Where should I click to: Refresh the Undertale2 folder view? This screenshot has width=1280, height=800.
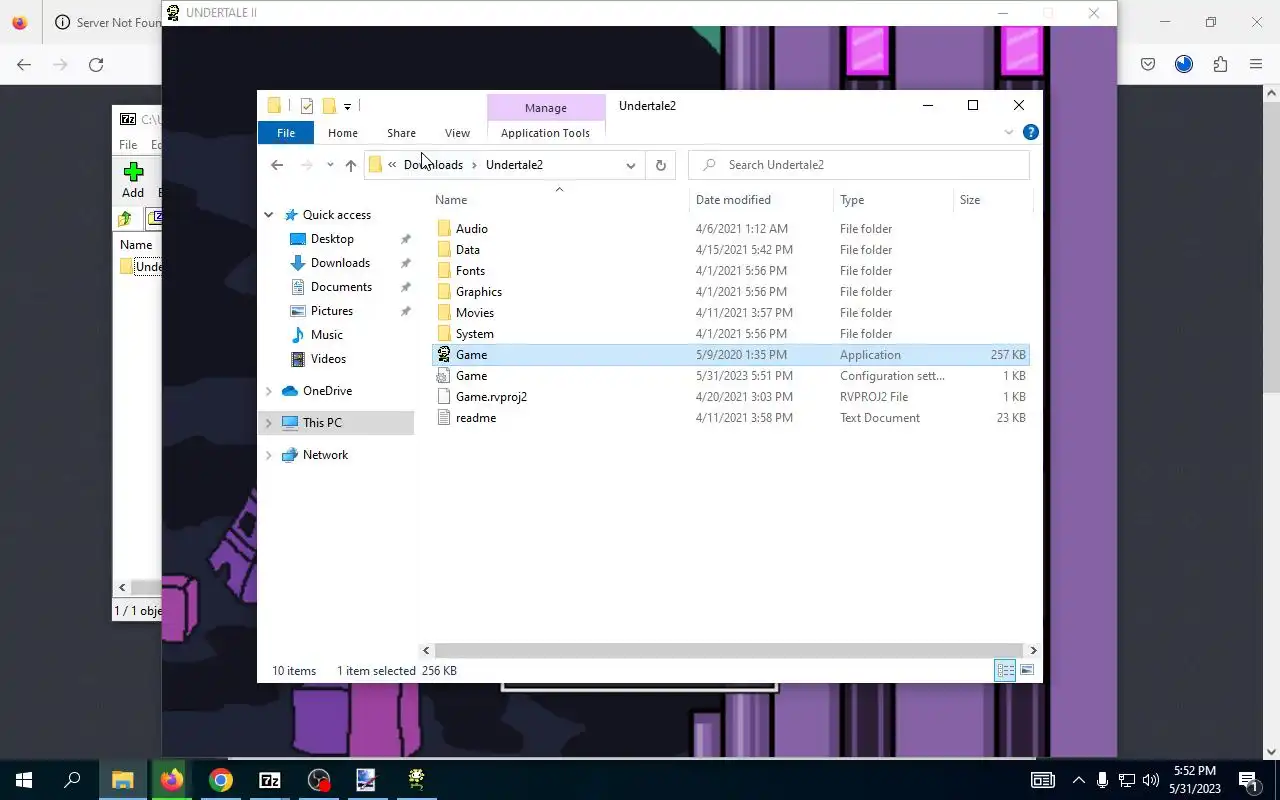[660, 165]
